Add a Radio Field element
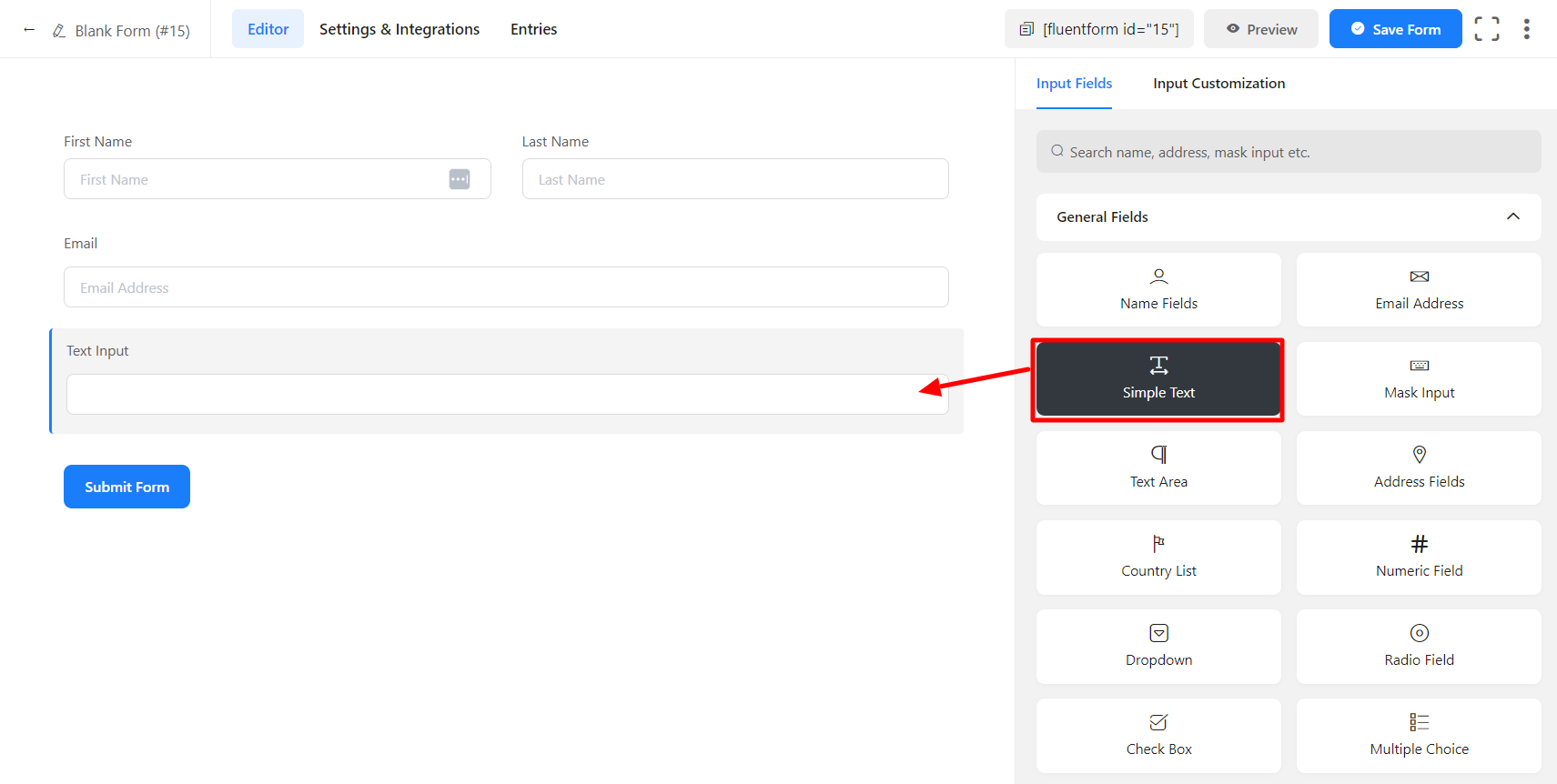Viewport: 1557px width, 784px height. pyautogui.click(x=1419, y=646)
